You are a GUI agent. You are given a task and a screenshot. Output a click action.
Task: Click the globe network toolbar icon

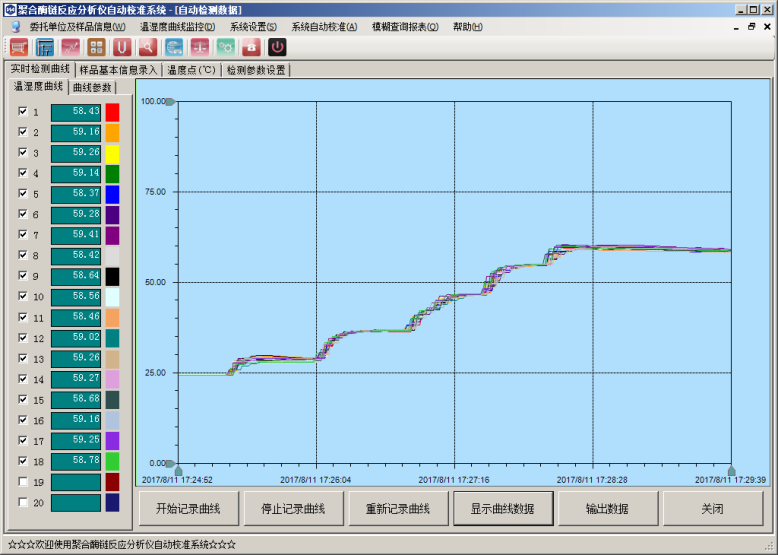click(x=174, y=46)
